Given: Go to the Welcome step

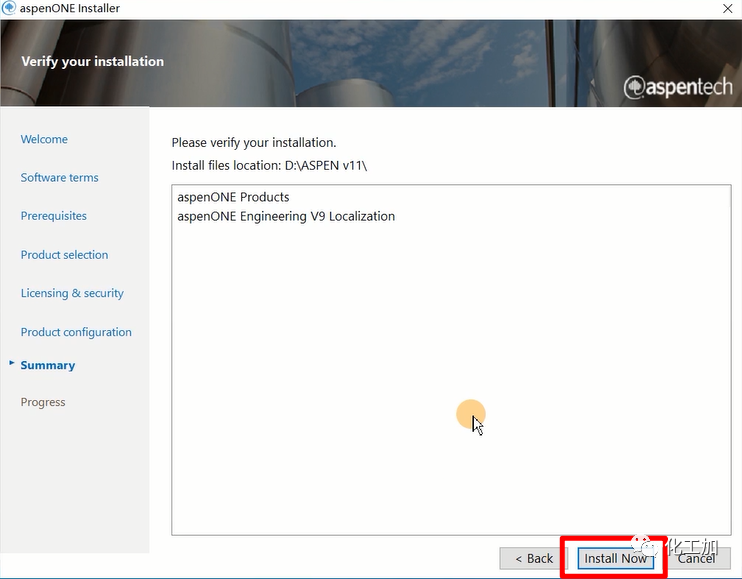Looking at the screenshot, I should click(44, 139).
